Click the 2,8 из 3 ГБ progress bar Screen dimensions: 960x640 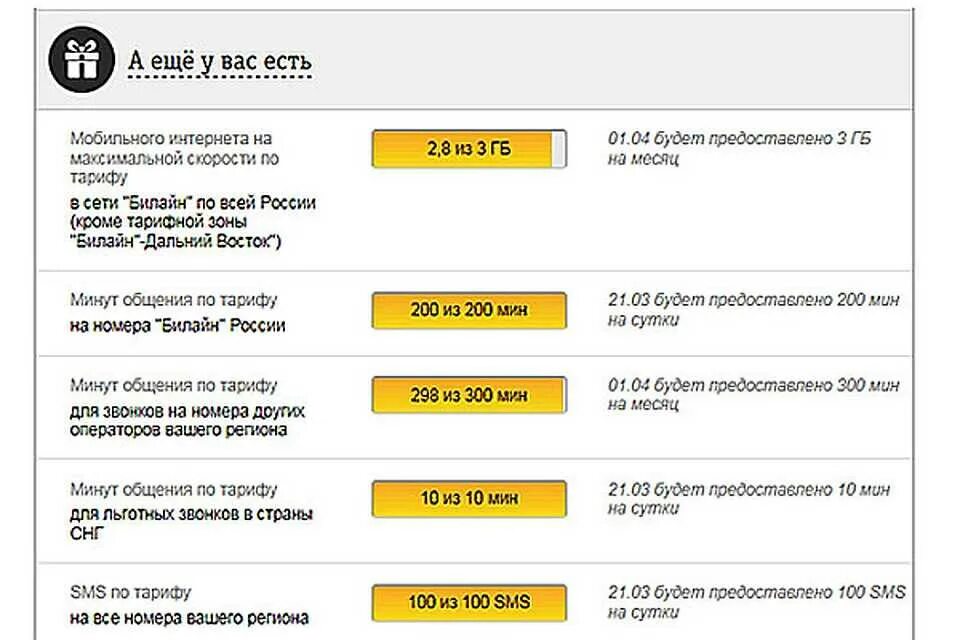coord(469,148)
